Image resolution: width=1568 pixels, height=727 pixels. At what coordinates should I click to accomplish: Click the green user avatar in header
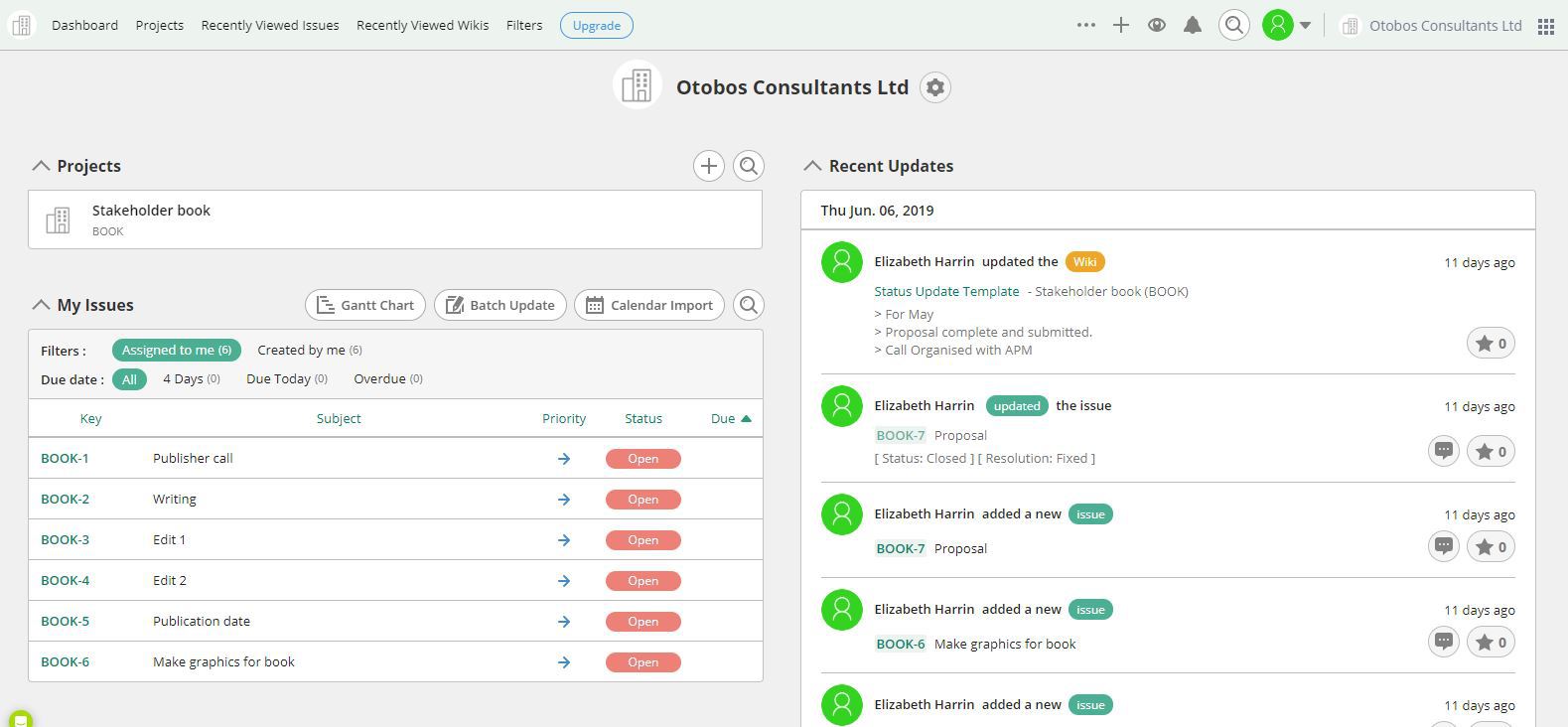click(x=1278, y=25)
